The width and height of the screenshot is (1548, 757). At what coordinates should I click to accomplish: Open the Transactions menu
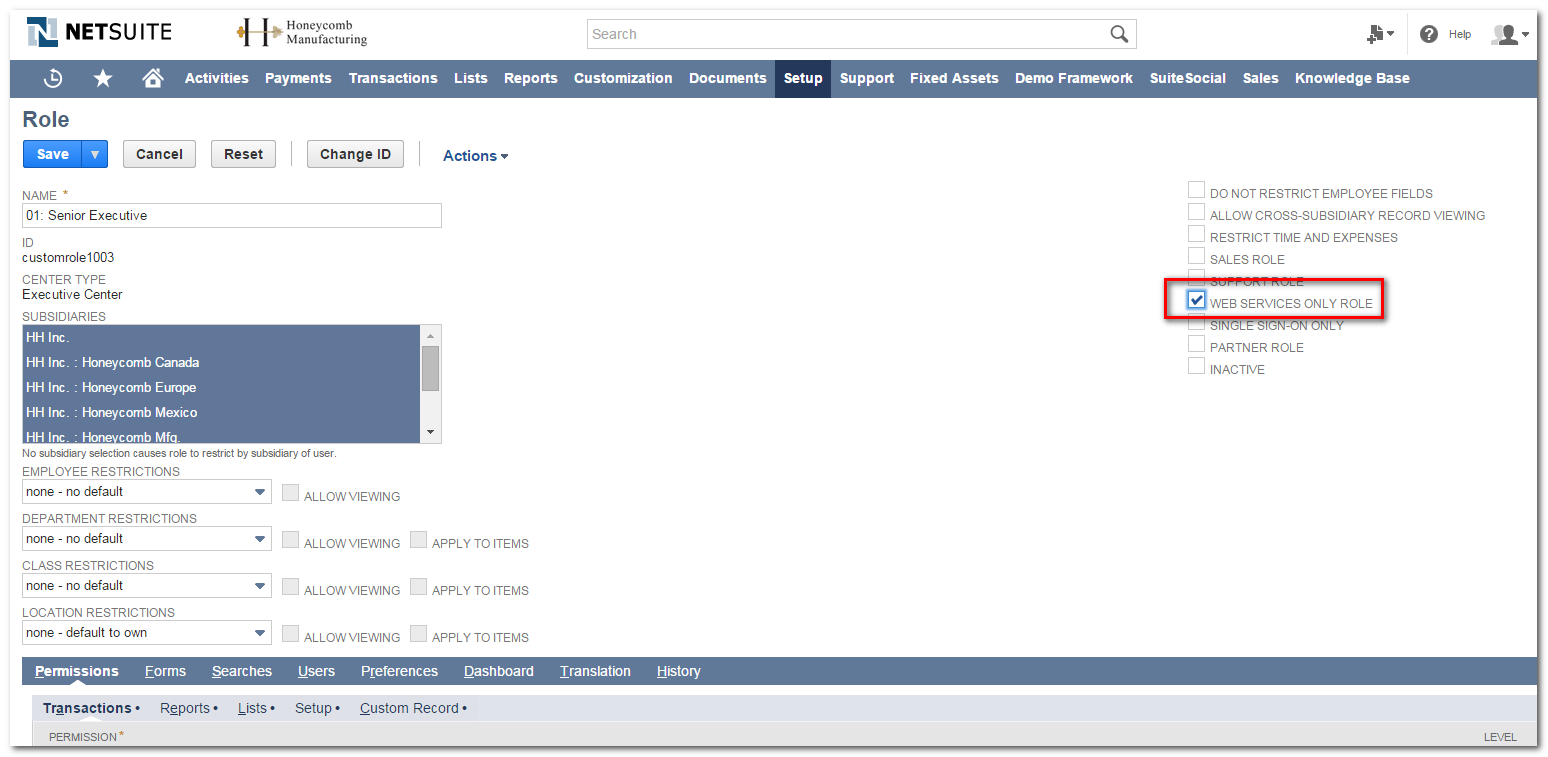tap(393, 78)
